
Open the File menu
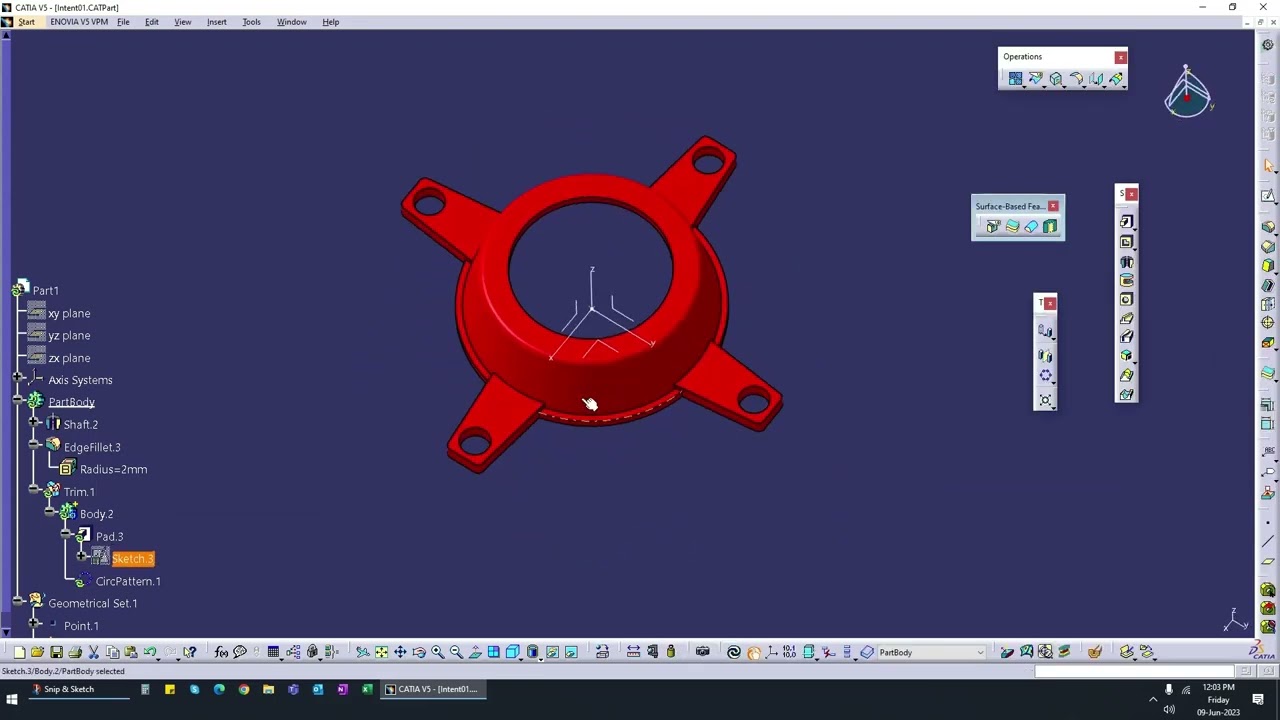click(x=123, y=22)
